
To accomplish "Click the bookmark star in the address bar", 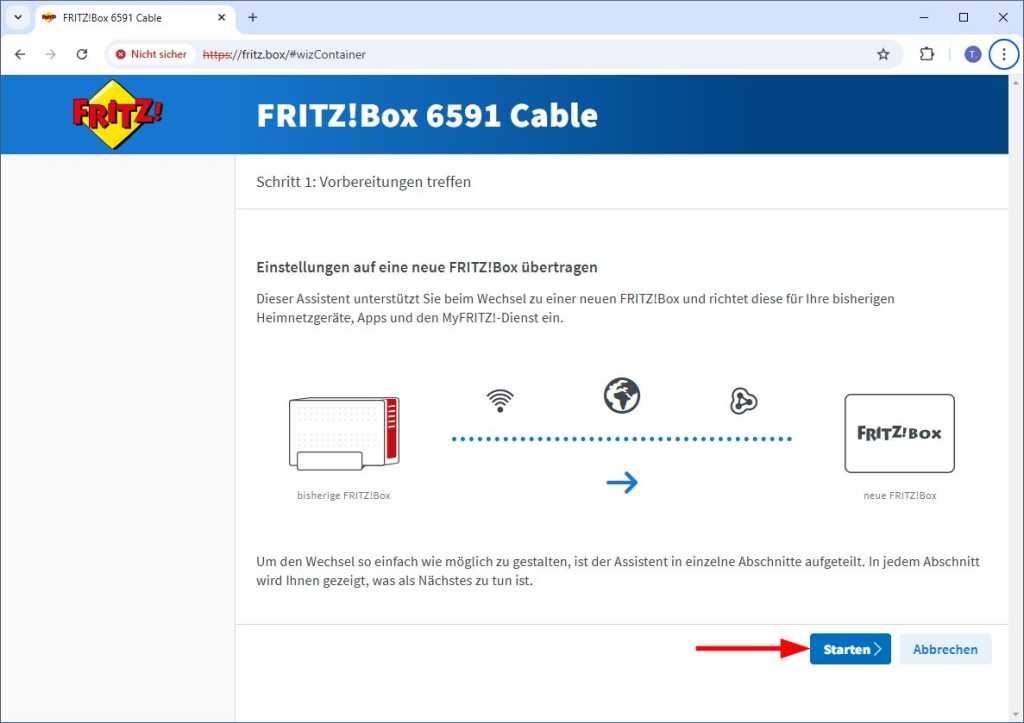I will click(x=884, y=55).
